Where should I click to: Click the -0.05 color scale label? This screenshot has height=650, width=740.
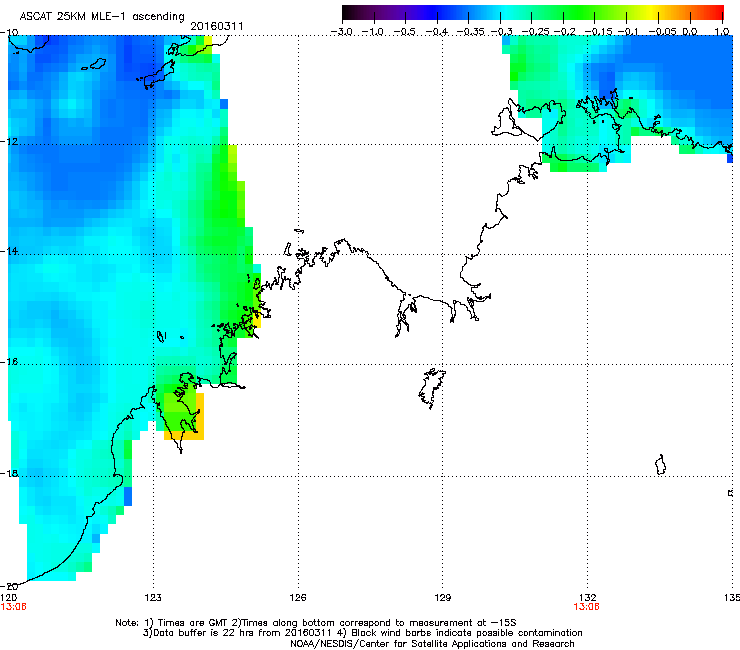click(662, 32)
